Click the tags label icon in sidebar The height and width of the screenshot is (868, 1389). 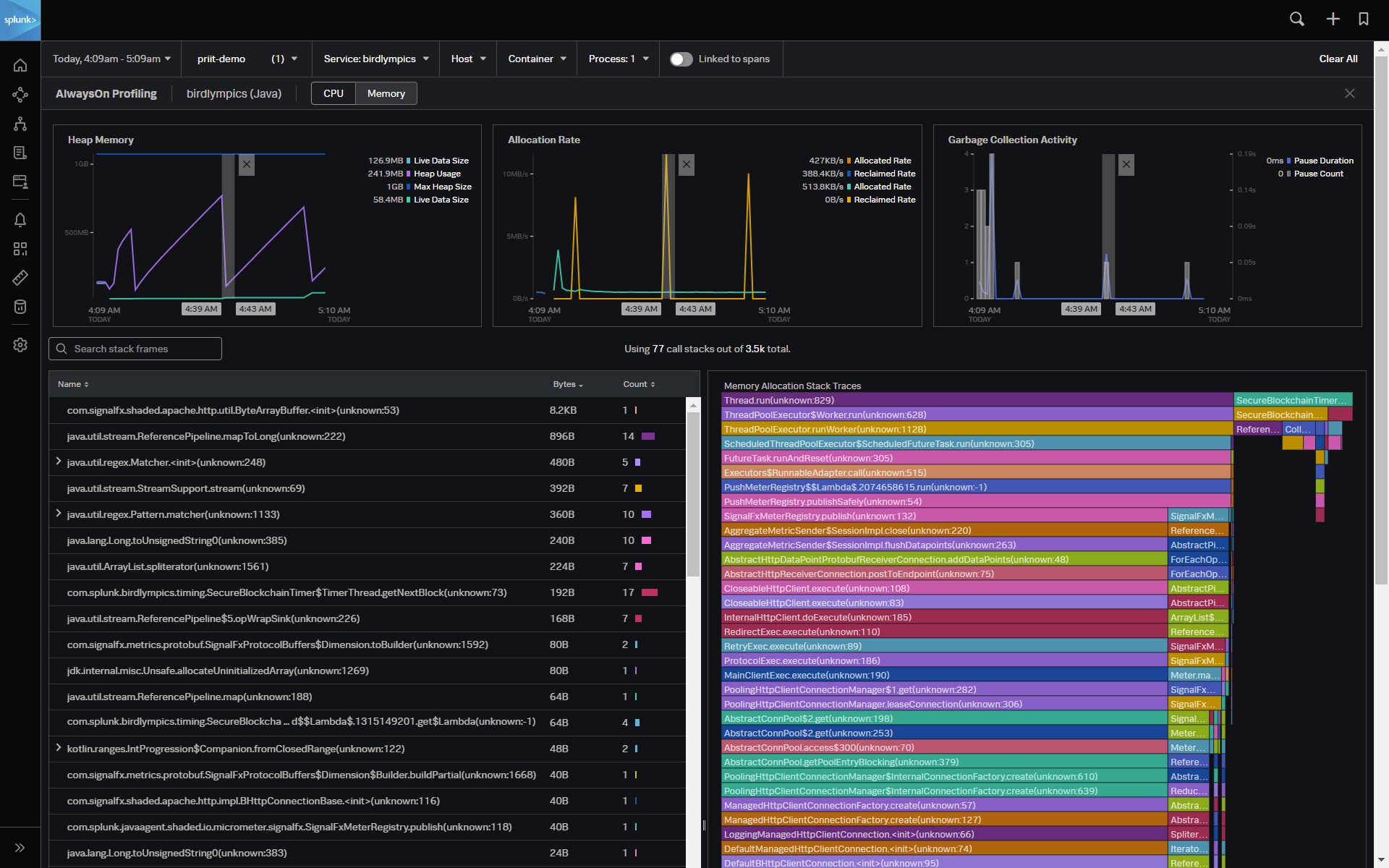pos(20,278)
